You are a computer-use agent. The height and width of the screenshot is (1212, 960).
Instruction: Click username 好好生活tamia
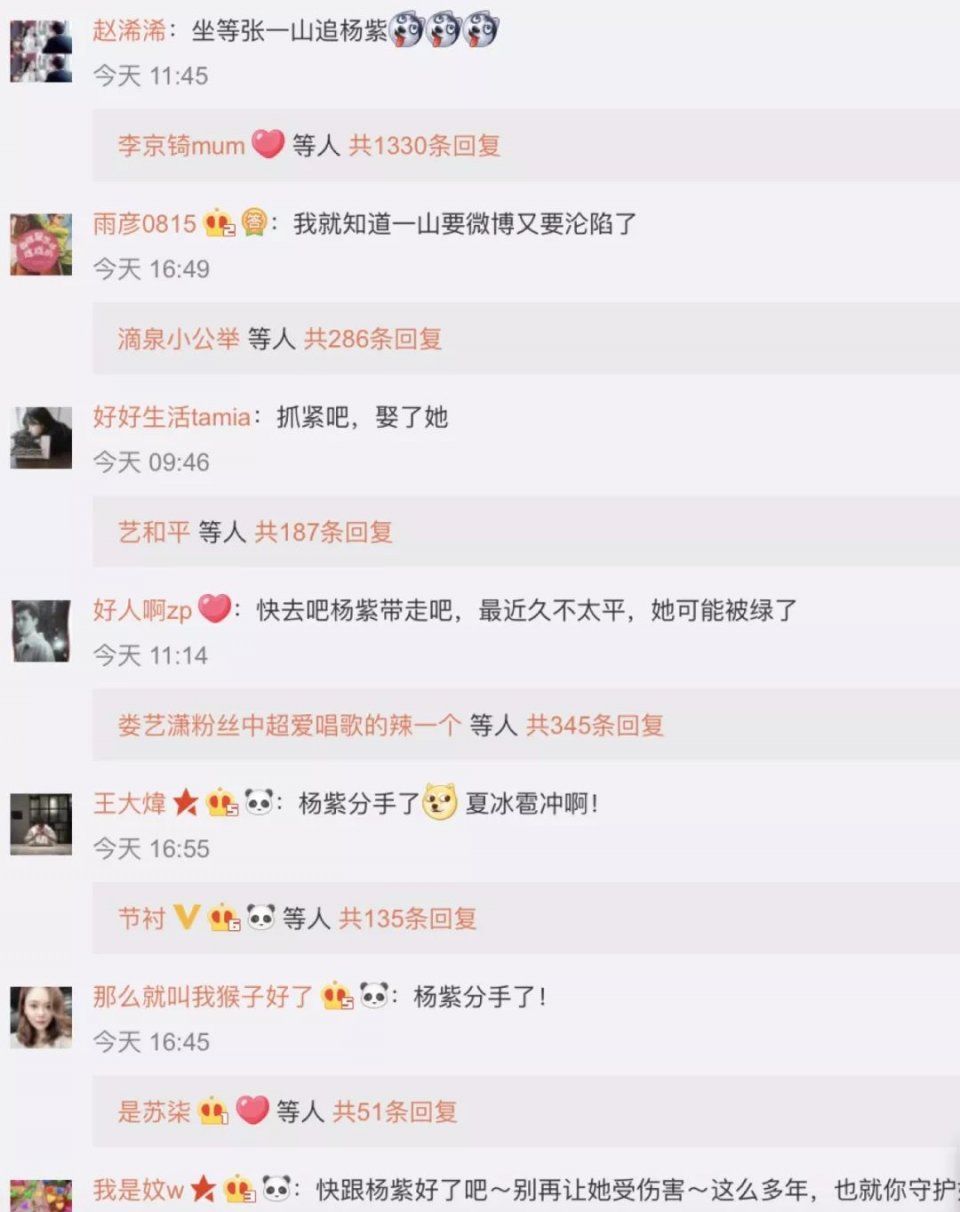coord(172,417)
